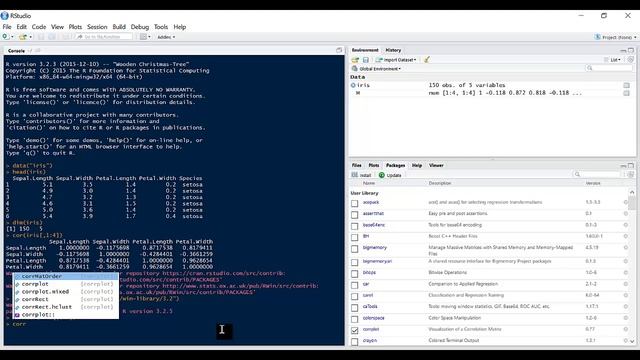The width and height of the screenshot is (640, 360).
Task: Open the Tools menu
Action: coord(161,27)
